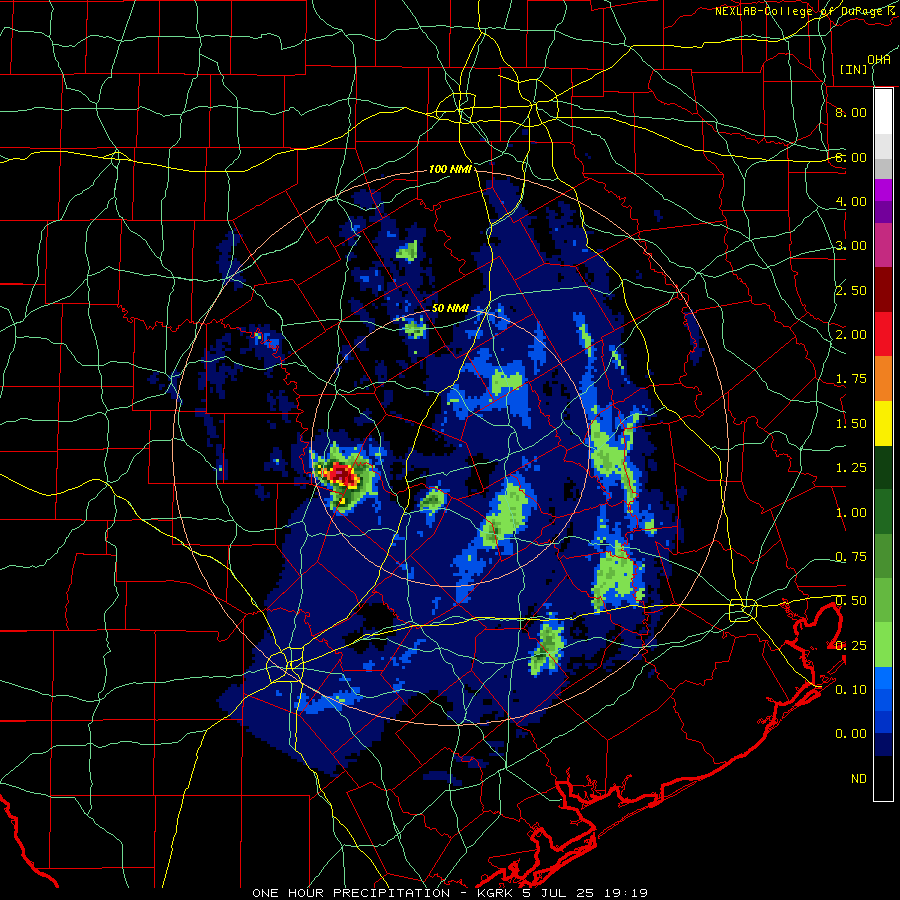Click the 2.50 scale value
Screen dimensions: 900x900
[851, 290]
